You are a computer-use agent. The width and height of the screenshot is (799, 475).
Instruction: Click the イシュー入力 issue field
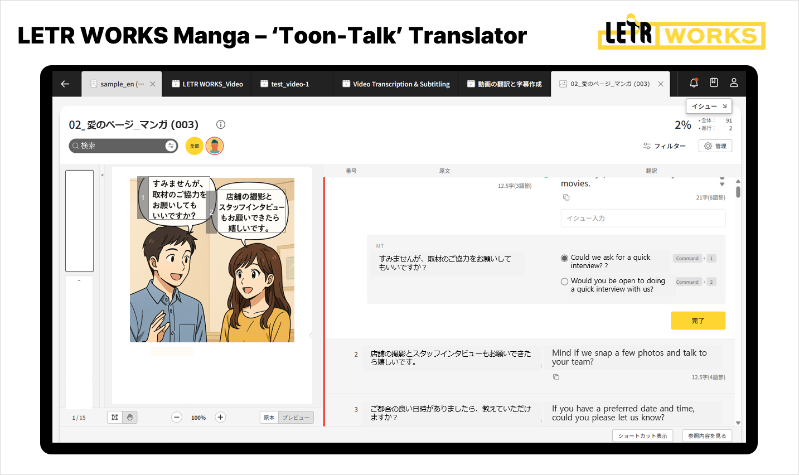[643, 218]
